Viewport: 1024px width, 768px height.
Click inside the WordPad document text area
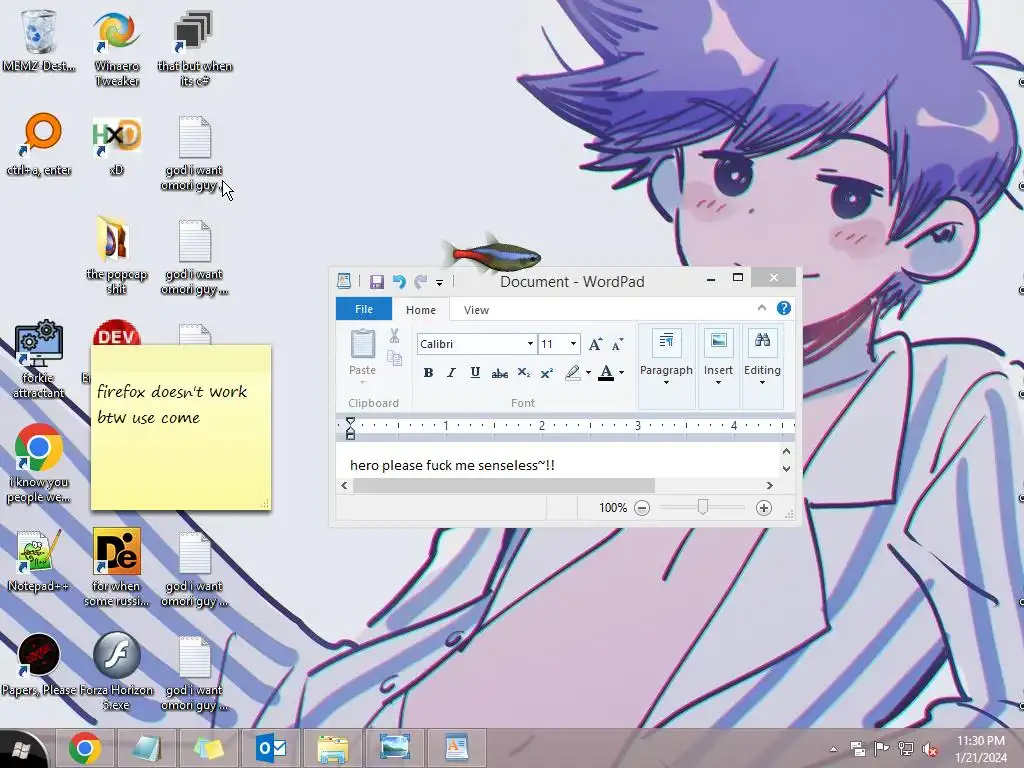click(x=558, y=460)
